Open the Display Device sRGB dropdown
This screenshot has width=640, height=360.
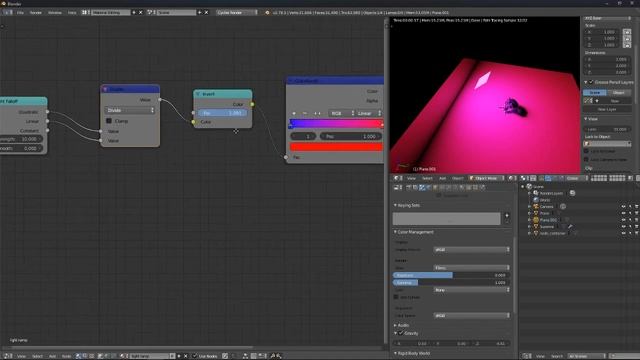coord(471,249)
